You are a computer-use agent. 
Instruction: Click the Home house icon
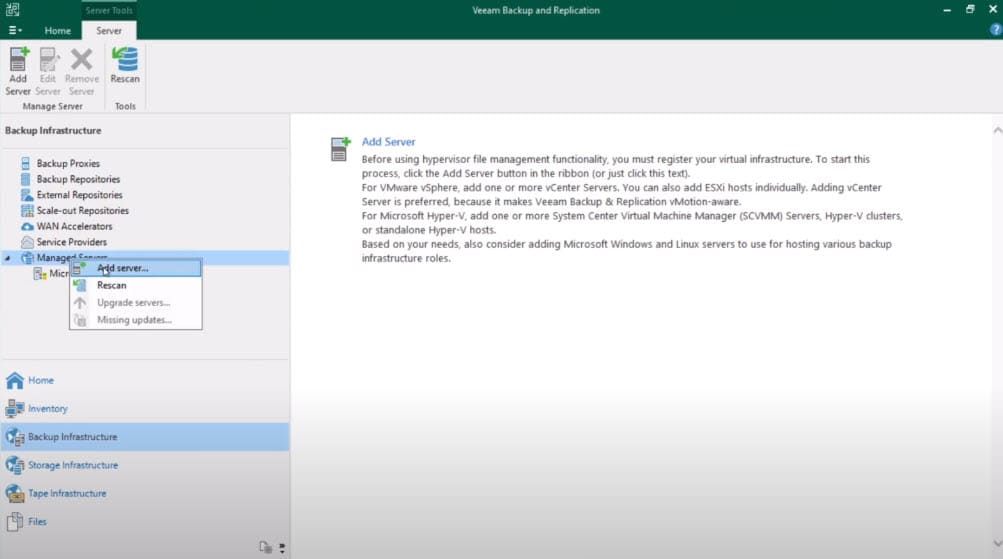[15, 381]
